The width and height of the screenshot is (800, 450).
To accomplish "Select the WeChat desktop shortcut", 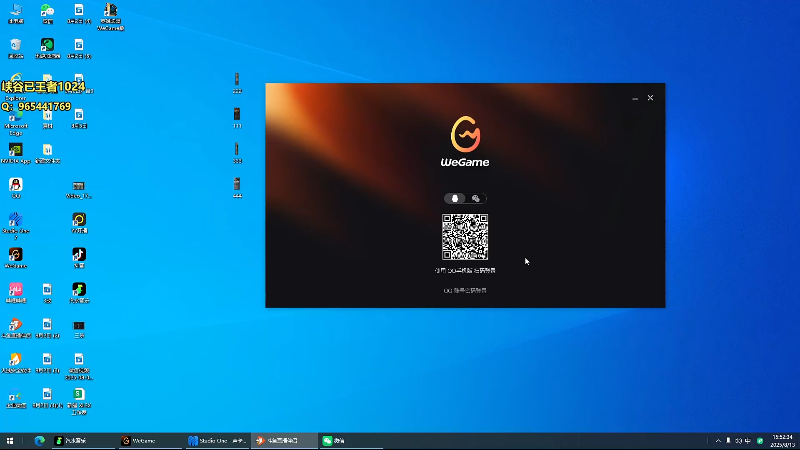I will [47, 14].
